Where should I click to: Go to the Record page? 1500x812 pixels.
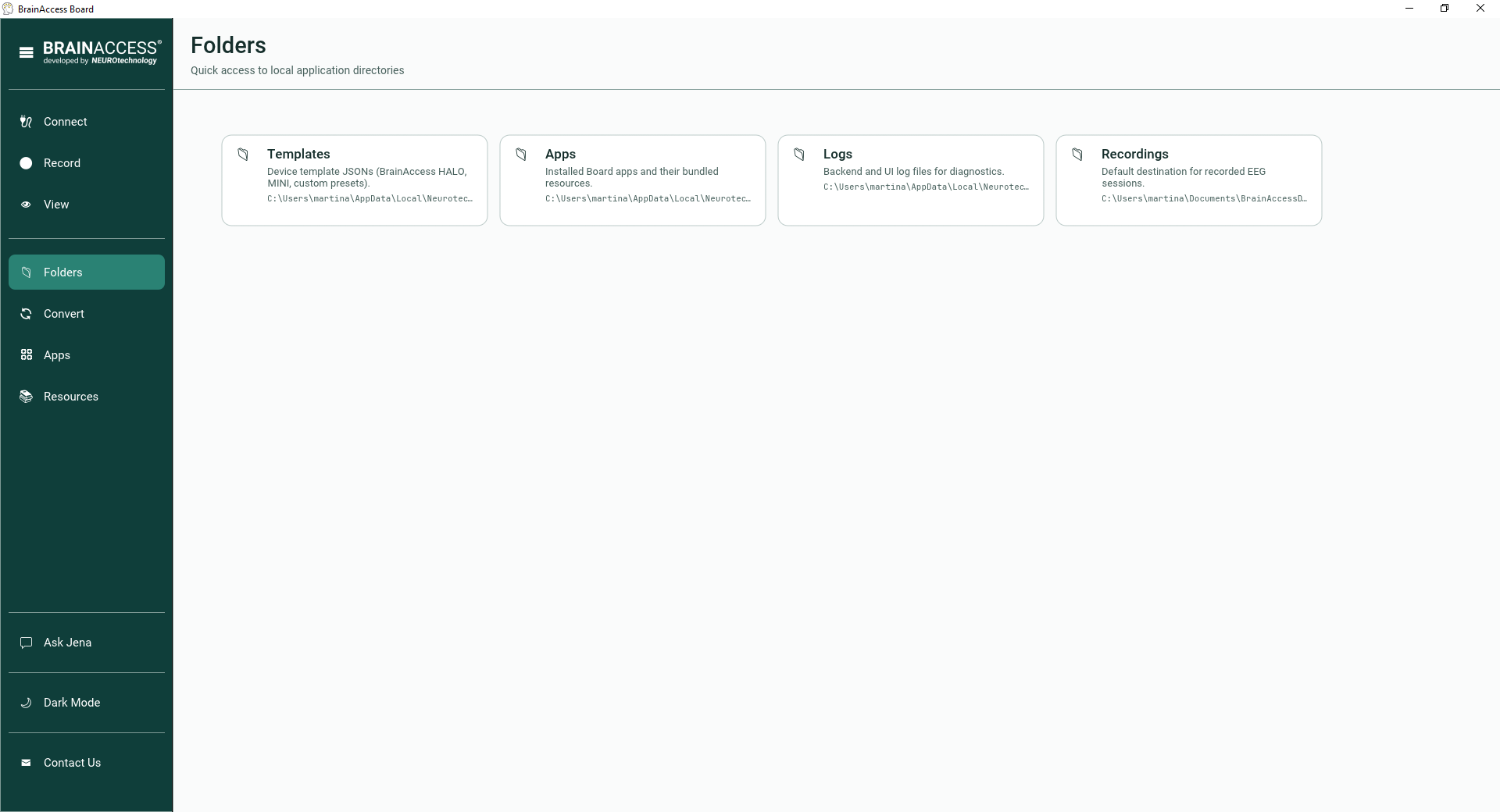tap(87, 163)
